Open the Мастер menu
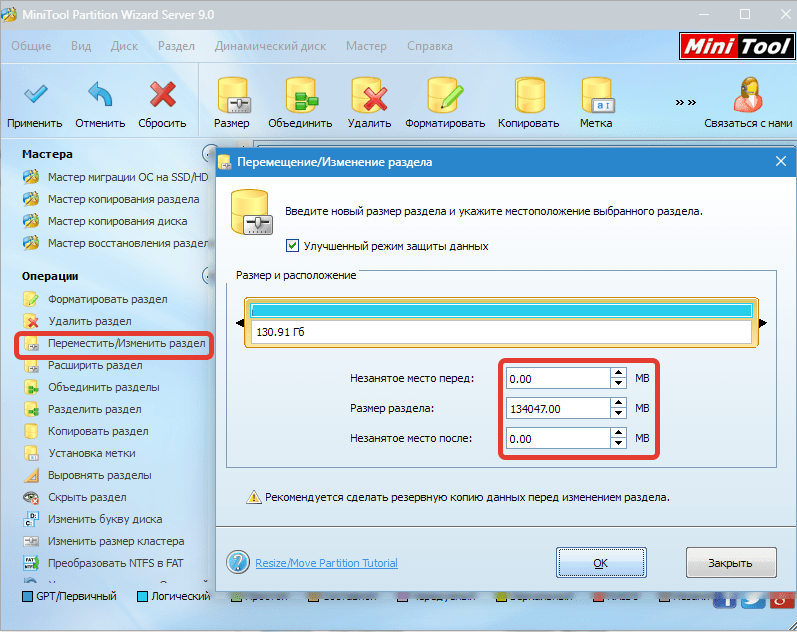The height and width of the screenshot is (632, 797). 366,46
